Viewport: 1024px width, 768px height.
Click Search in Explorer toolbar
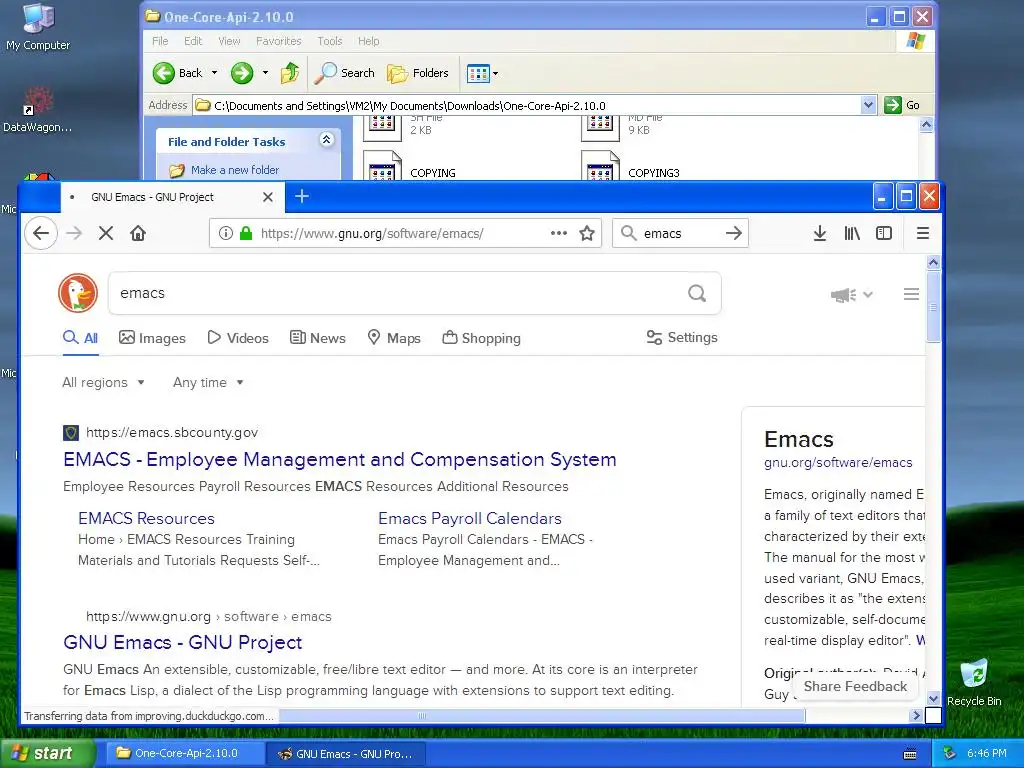coord(344,73)
